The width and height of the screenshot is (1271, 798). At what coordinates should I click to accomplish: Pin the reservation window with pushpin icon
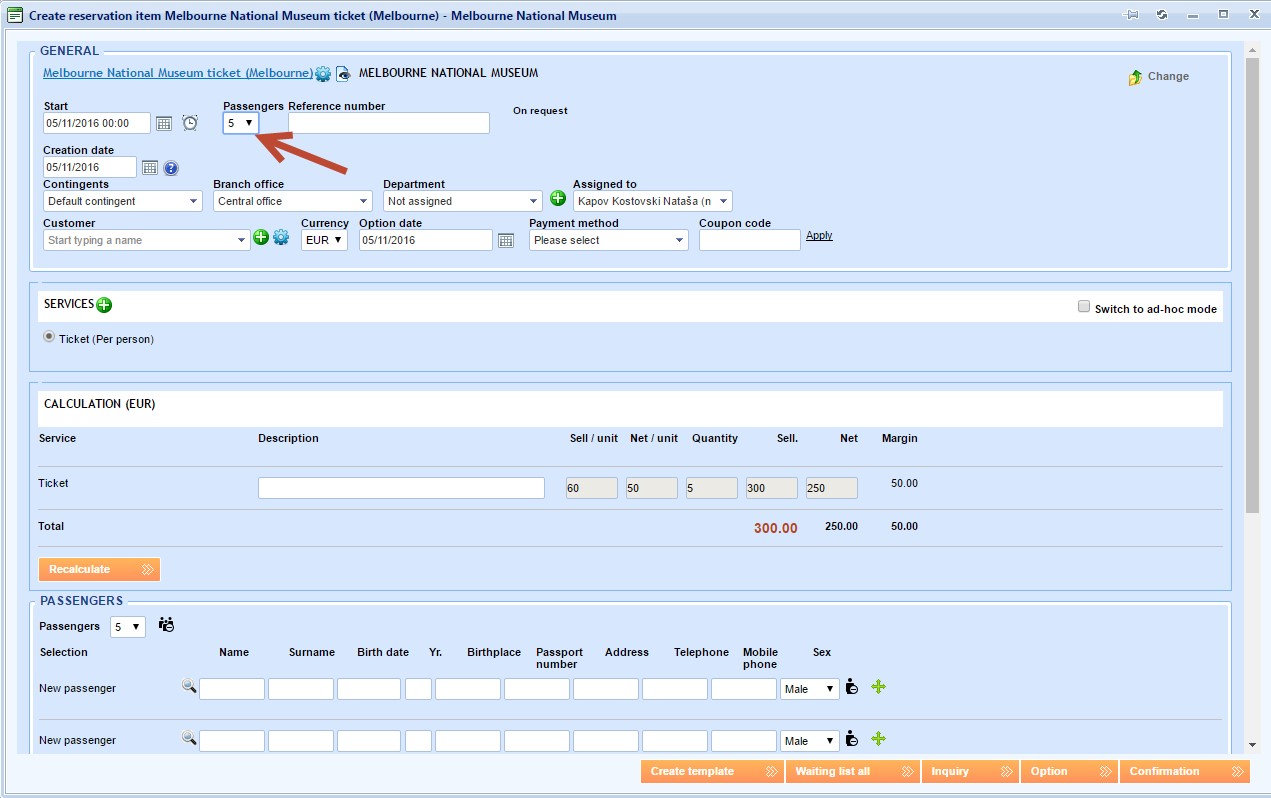coord(1131,15)
